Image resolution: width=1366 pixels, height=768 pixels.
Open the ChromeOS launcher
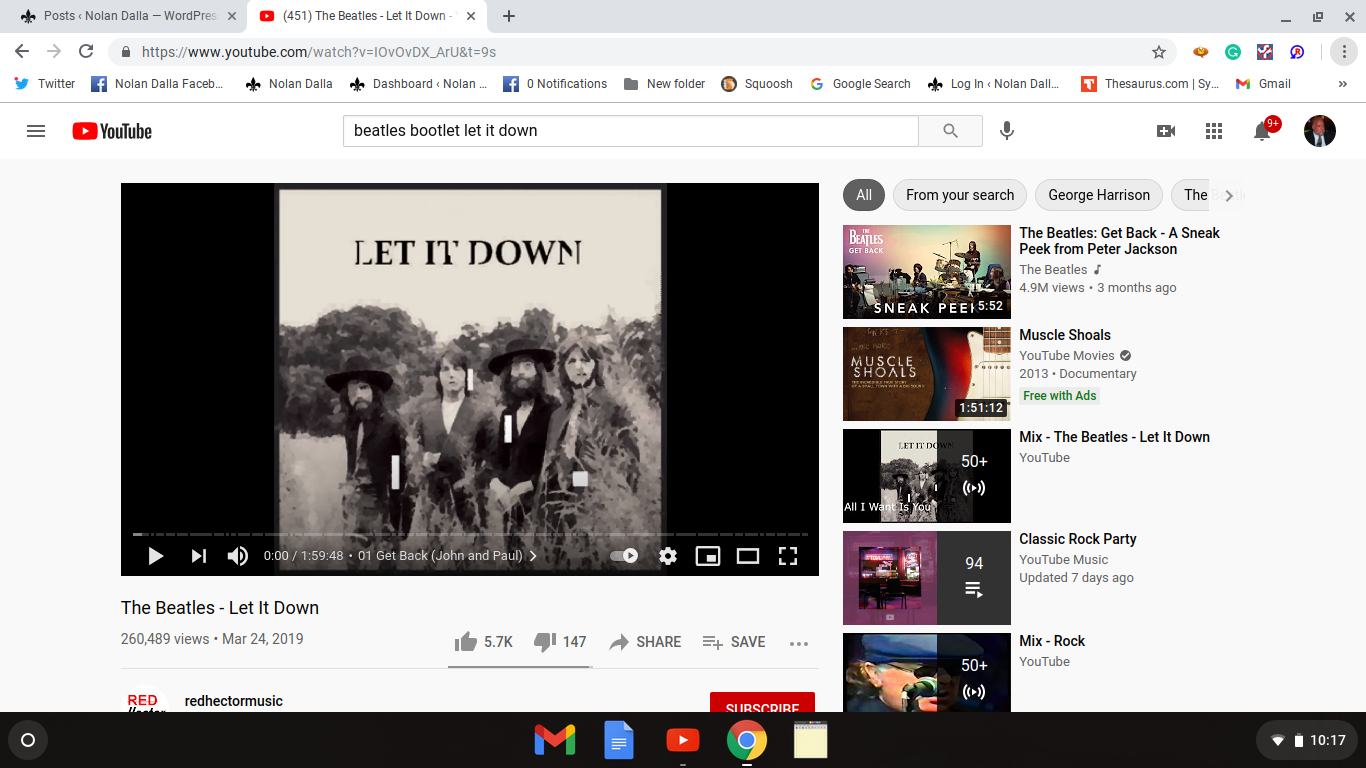[28, 740]
